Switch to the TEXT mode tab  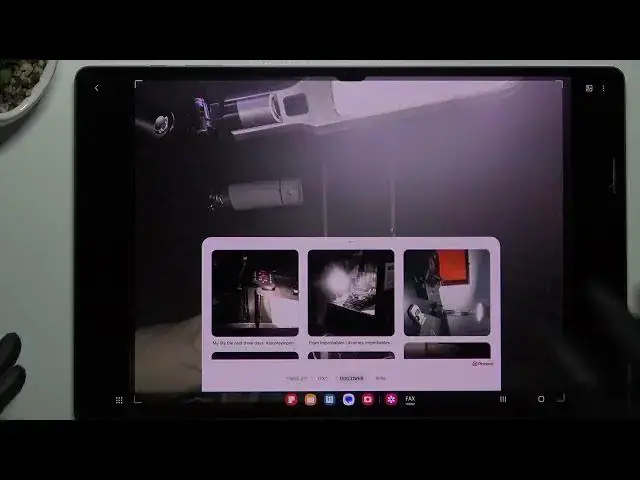click(322, 378)
